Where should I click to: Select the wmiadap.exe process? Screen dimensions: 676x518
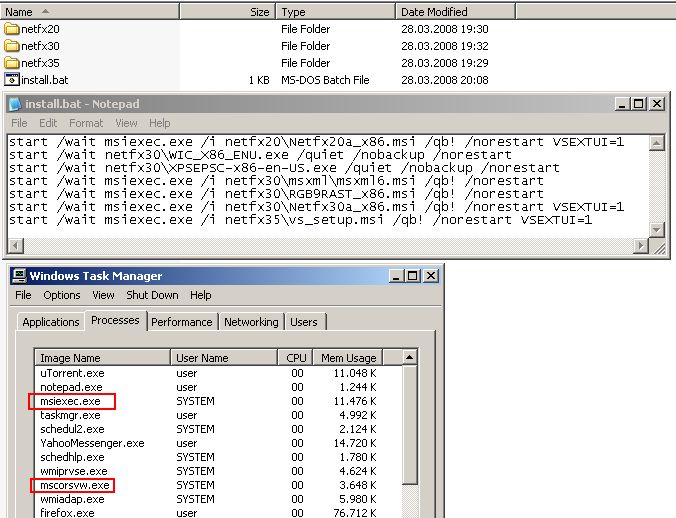point(219,499)
